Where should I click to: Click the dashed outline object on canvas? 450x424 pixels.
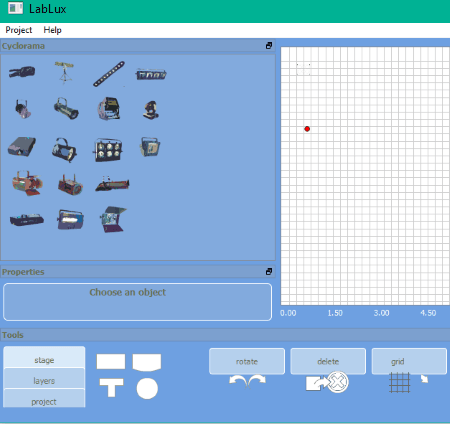coord(304,69)
